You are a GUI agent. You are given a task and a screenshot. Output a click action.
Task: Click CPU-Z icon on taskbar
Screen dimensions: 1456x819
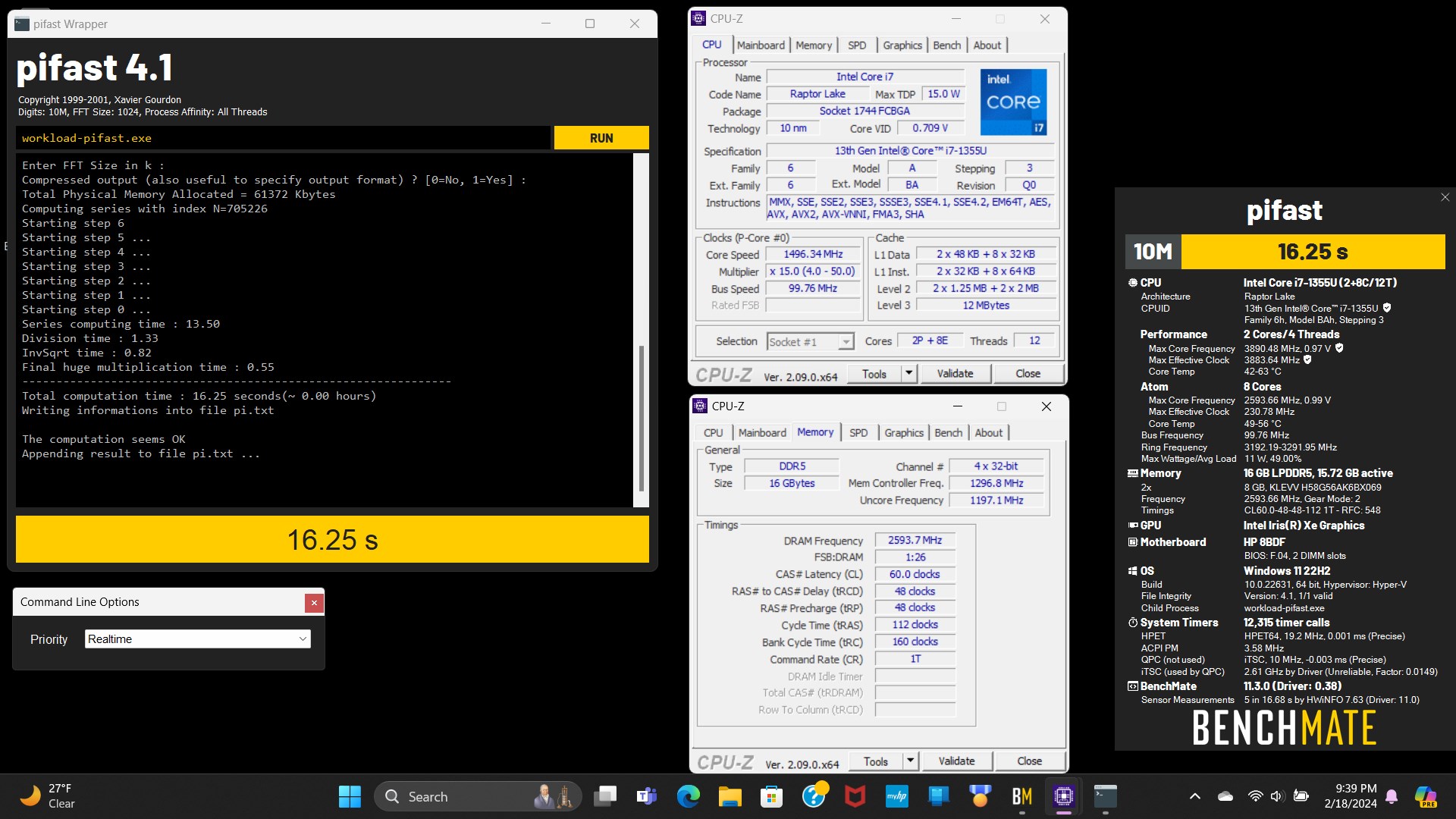[1064, 797]
